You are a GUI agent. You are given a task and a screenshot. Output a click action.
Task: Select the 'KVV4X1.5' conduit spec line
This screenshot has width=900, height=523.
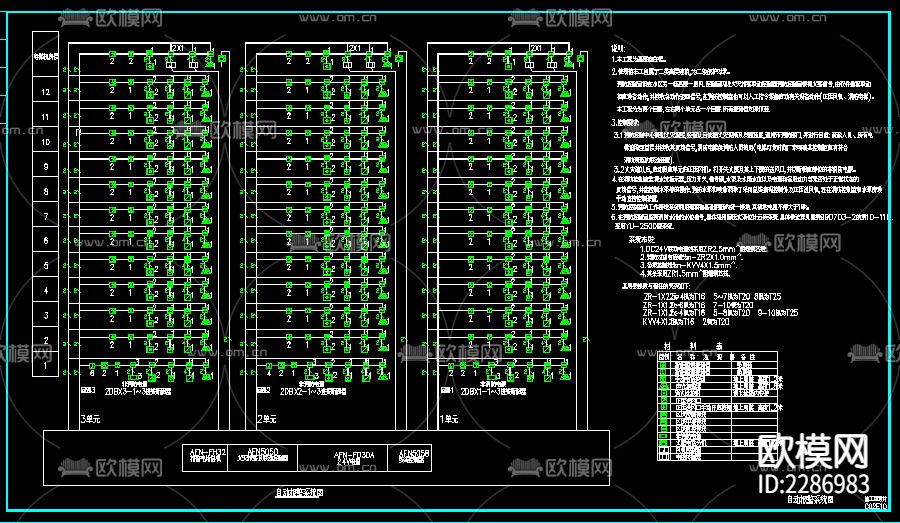coord(686,322)
